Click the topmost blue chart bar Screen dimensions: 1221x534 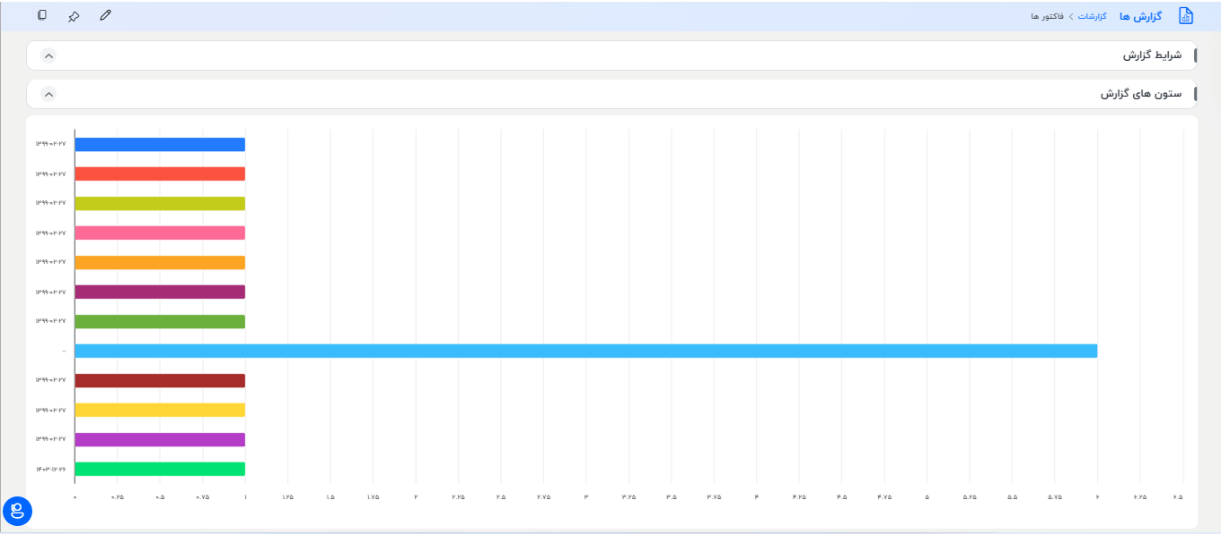tap(160, 145)
